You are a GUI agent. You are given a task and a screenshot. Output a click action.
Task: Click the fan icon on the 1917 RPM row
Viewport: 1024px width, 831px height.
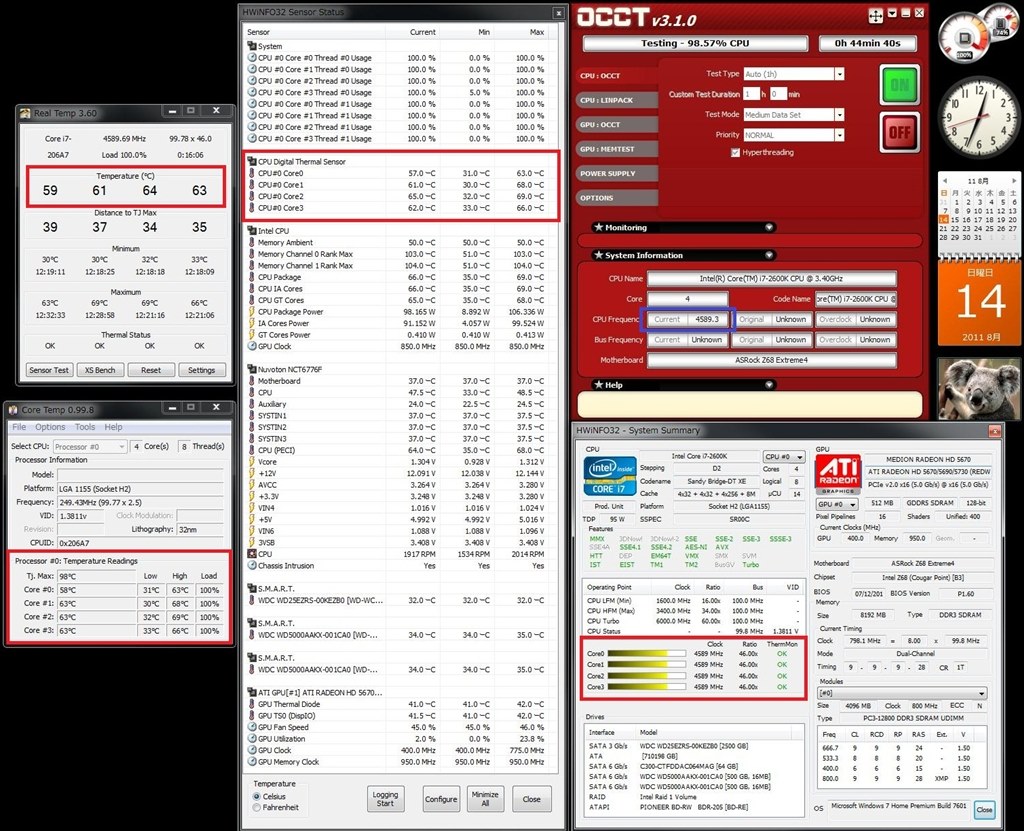(252, 554)
